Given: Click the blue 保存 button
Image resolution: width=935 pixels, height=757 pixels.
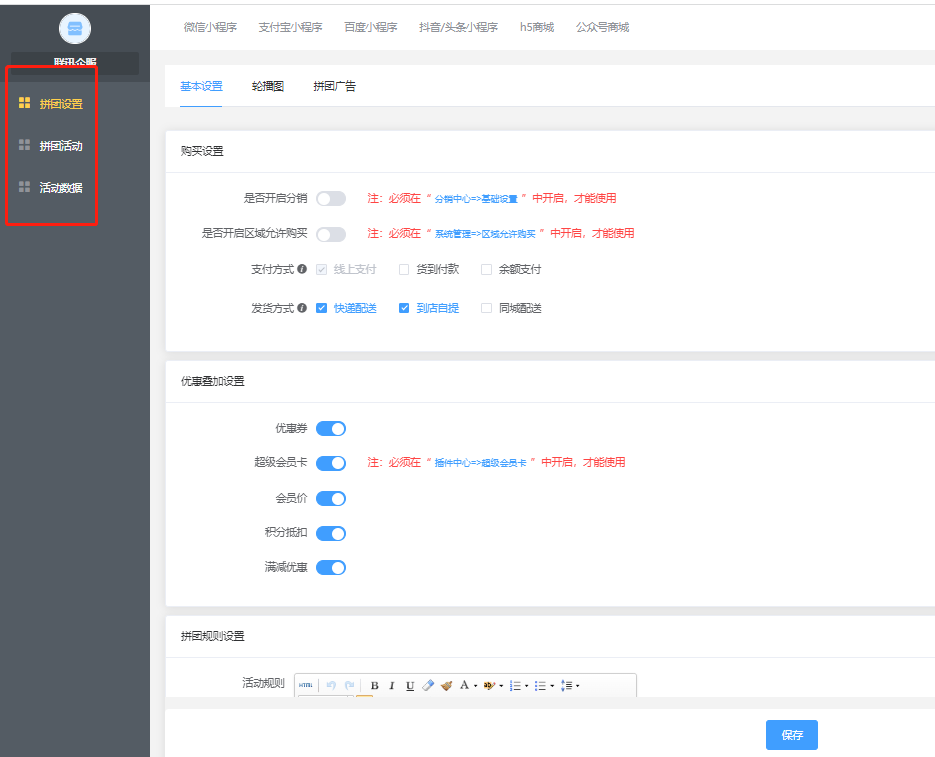Looking at the screenshot, I should pyautogui.click(x=791, y=735).
